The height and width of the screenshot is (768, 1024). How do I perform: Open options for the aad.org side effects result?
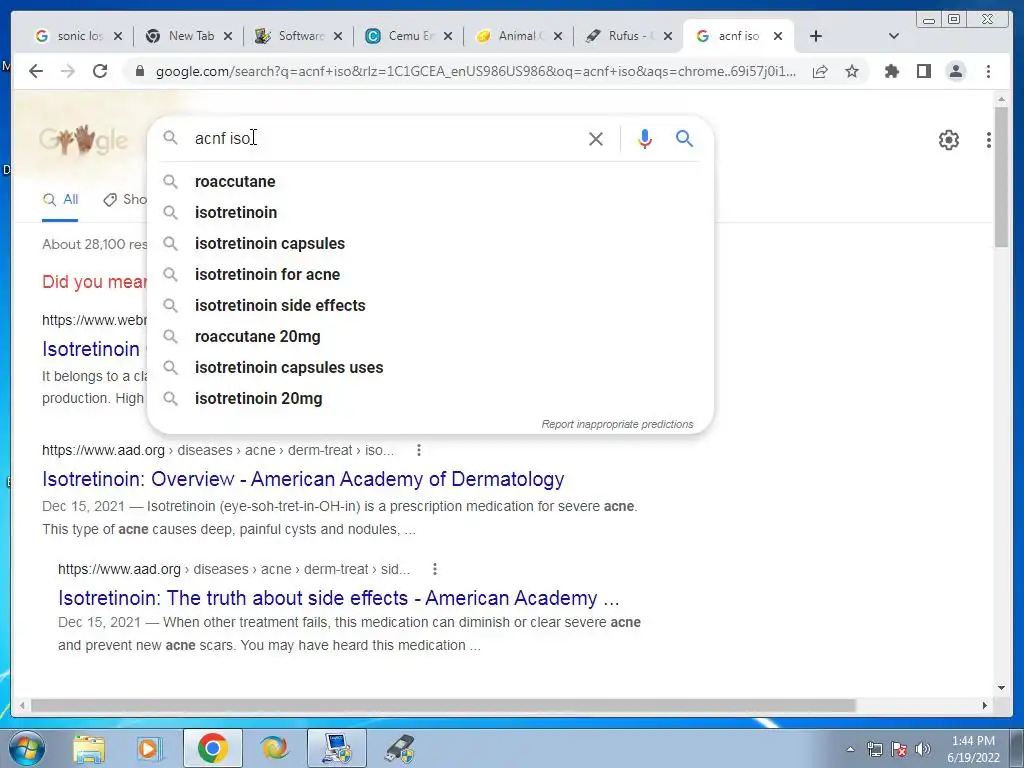pos(434,569)
